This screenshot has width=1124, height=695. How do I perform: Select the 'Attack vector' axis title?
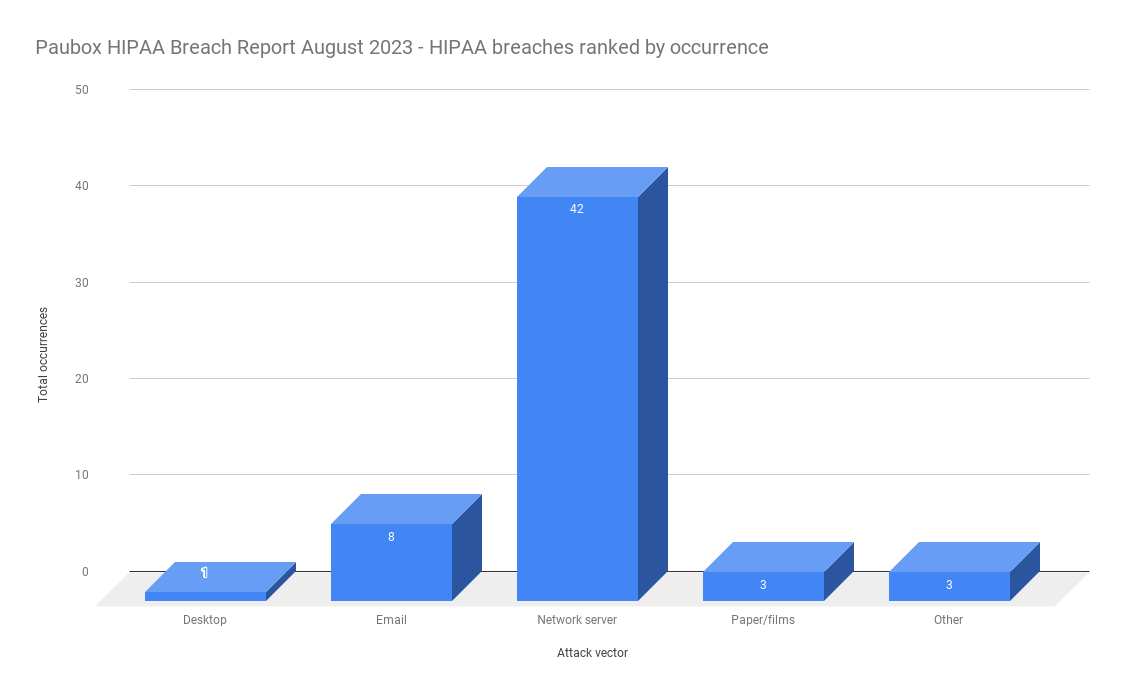point(592,653)
